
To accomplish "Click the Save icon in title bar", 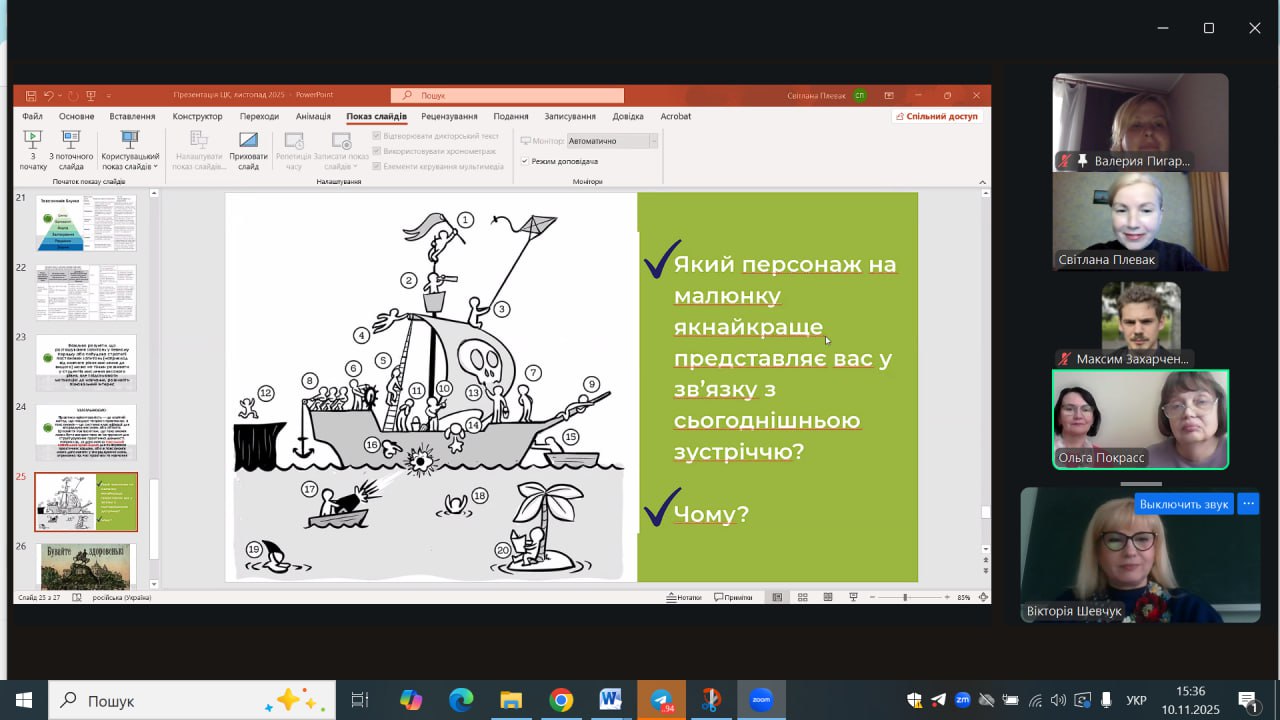I will point(31,95).
